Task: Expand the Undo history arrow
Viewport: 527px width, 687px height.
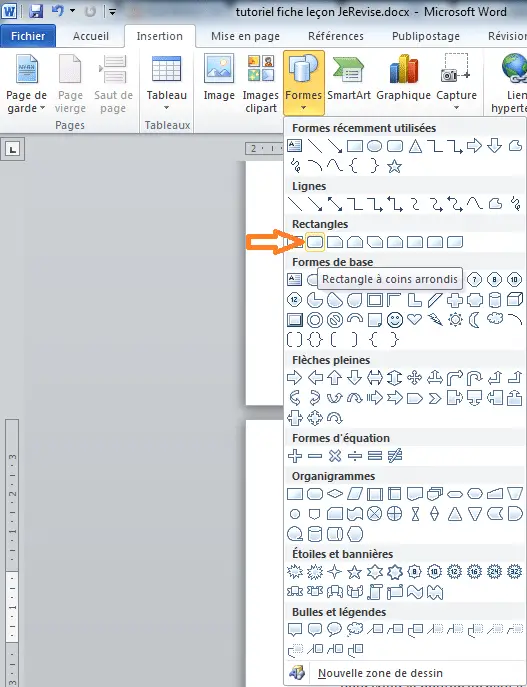Action: (x=72, y=11)
